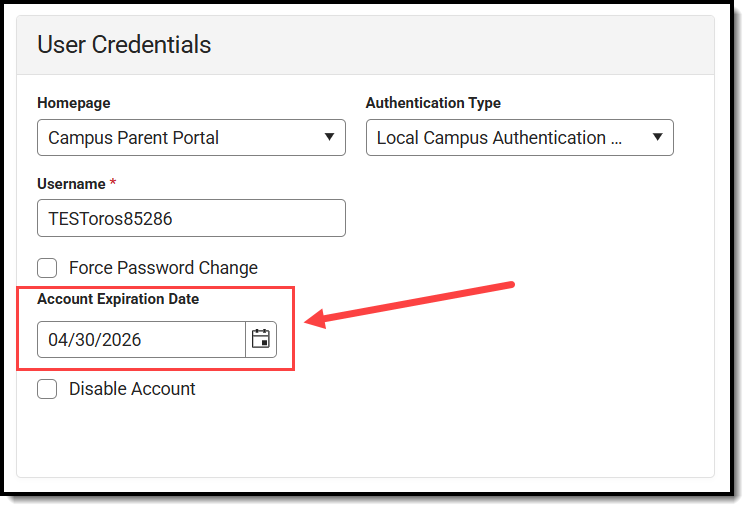Viewport: 749px width, 511px height.
Task: Expand the Campus Parent Portal homepage dropdown
Action: coord(180,138)
